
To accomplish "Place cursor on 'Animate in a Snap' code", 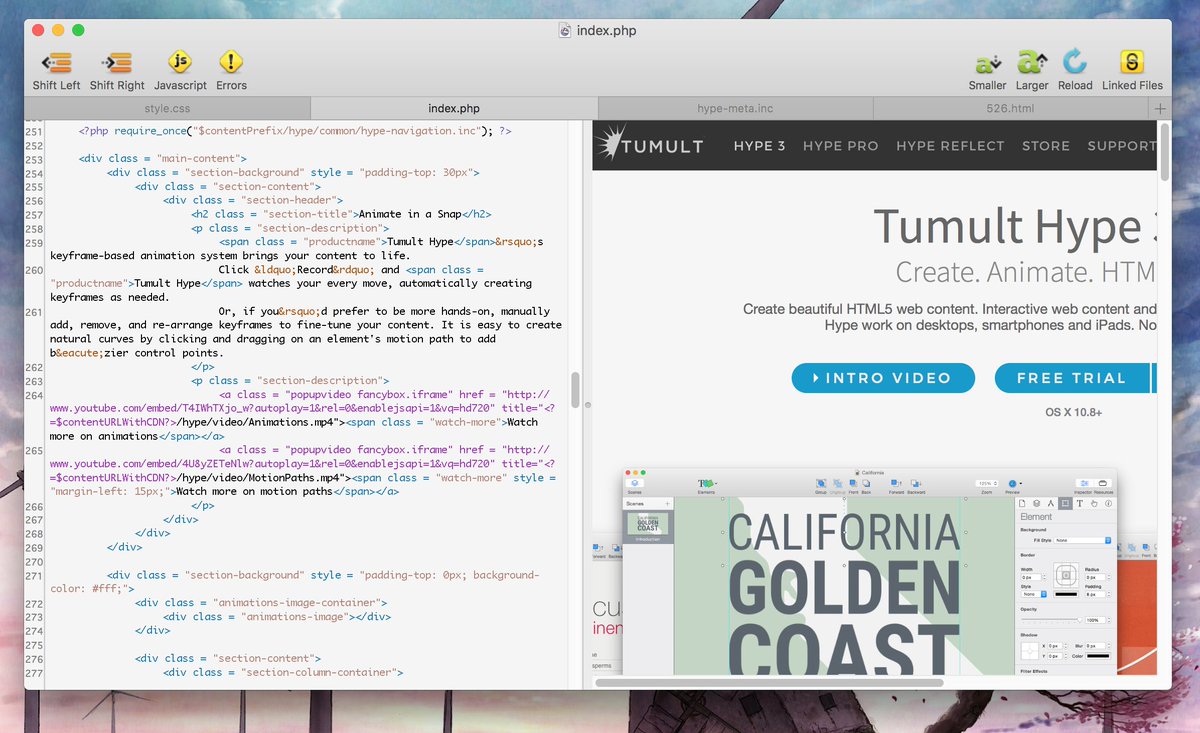I will [408, 214].
